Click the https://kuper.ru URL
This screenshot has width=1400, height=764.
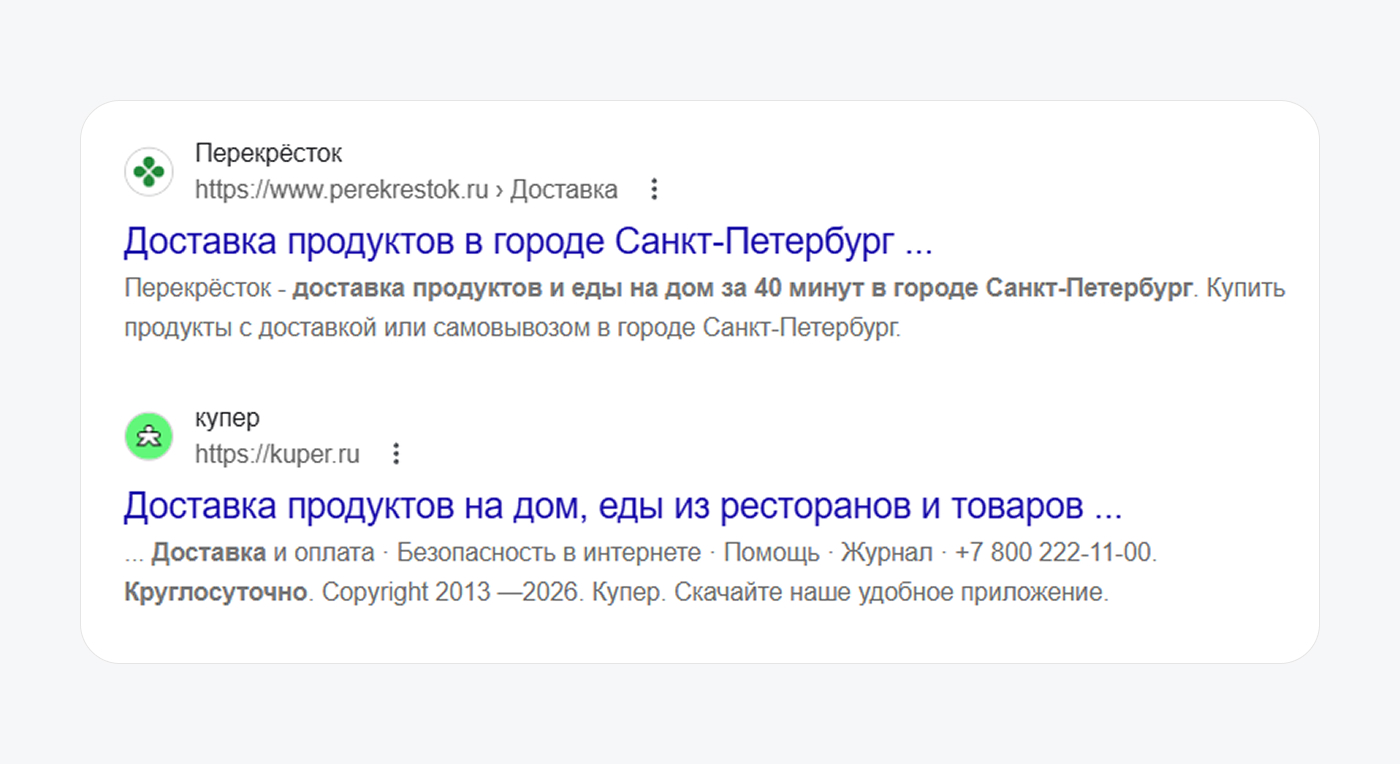coord(277,455)
